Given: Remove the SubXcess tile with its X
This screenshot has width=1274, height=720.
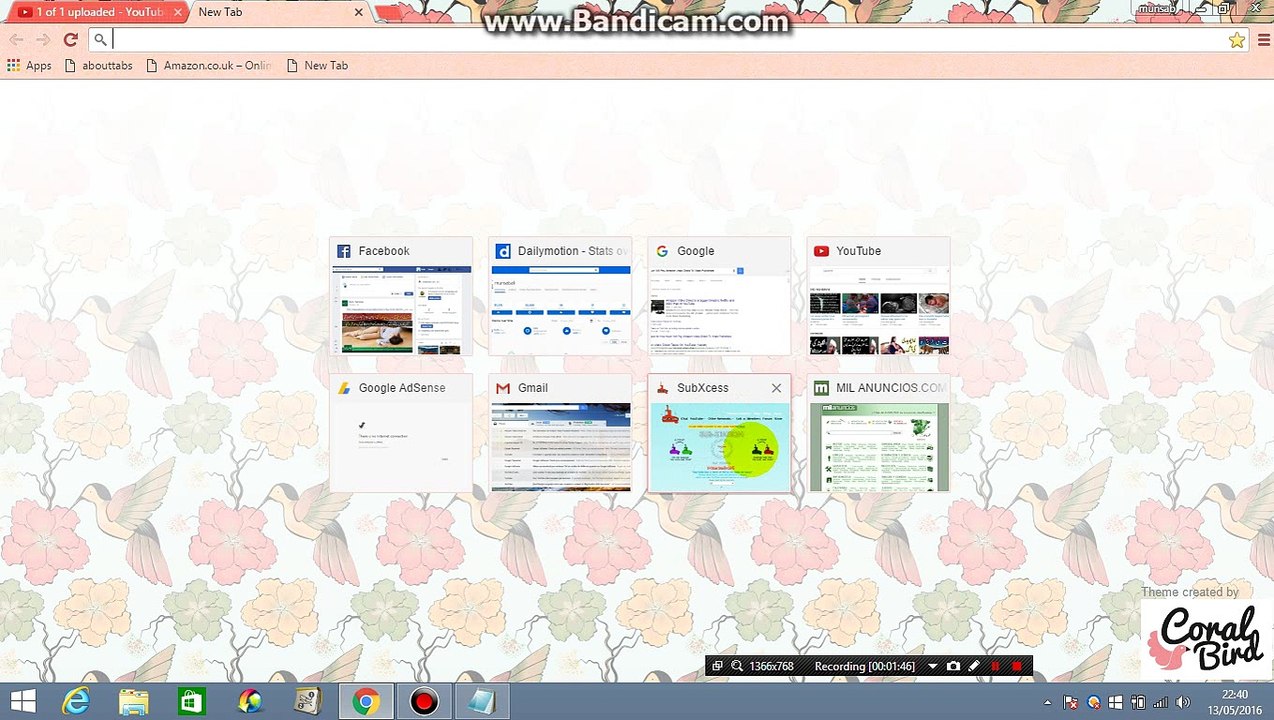Looking at the screenshot, I should [x=776, y=388].
